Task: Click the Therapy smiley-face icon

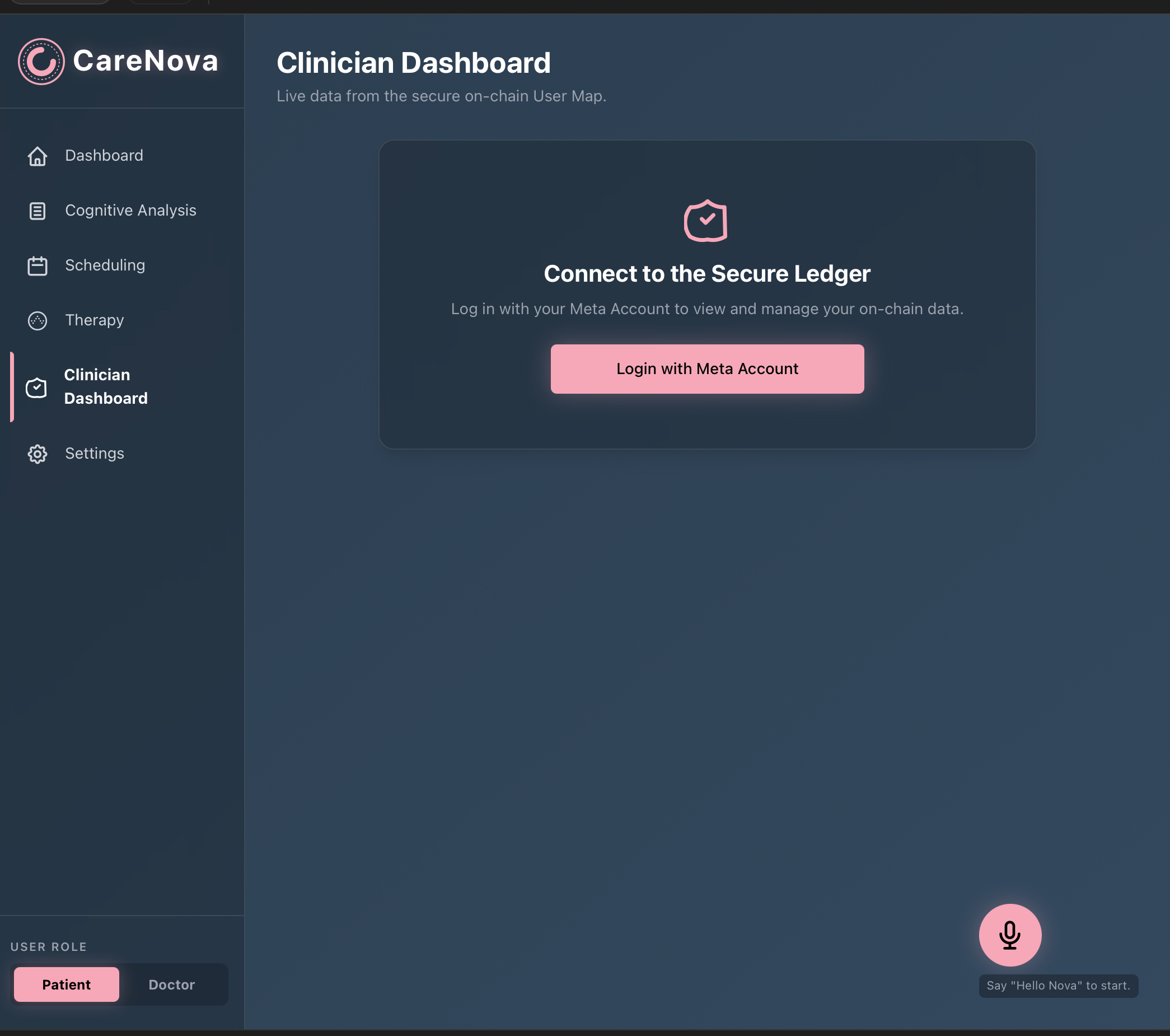Action: [x=37, y=321]
